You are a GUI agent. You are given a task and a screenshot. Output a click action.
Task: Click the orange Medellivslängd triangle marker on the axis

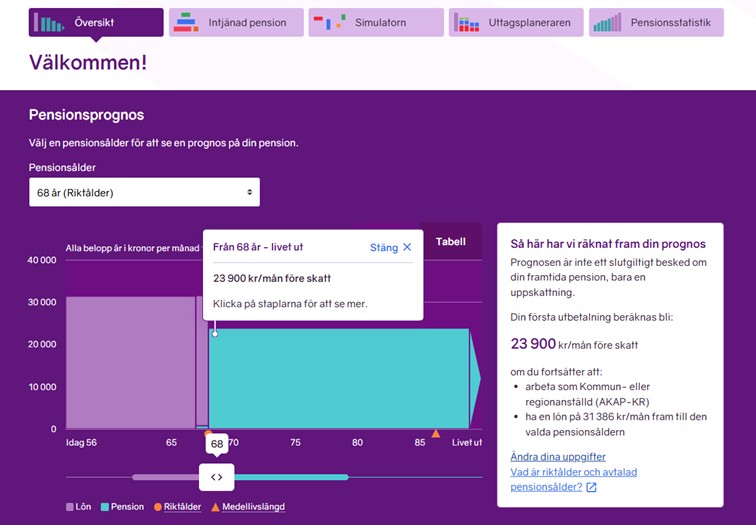(x=435, y=434)
